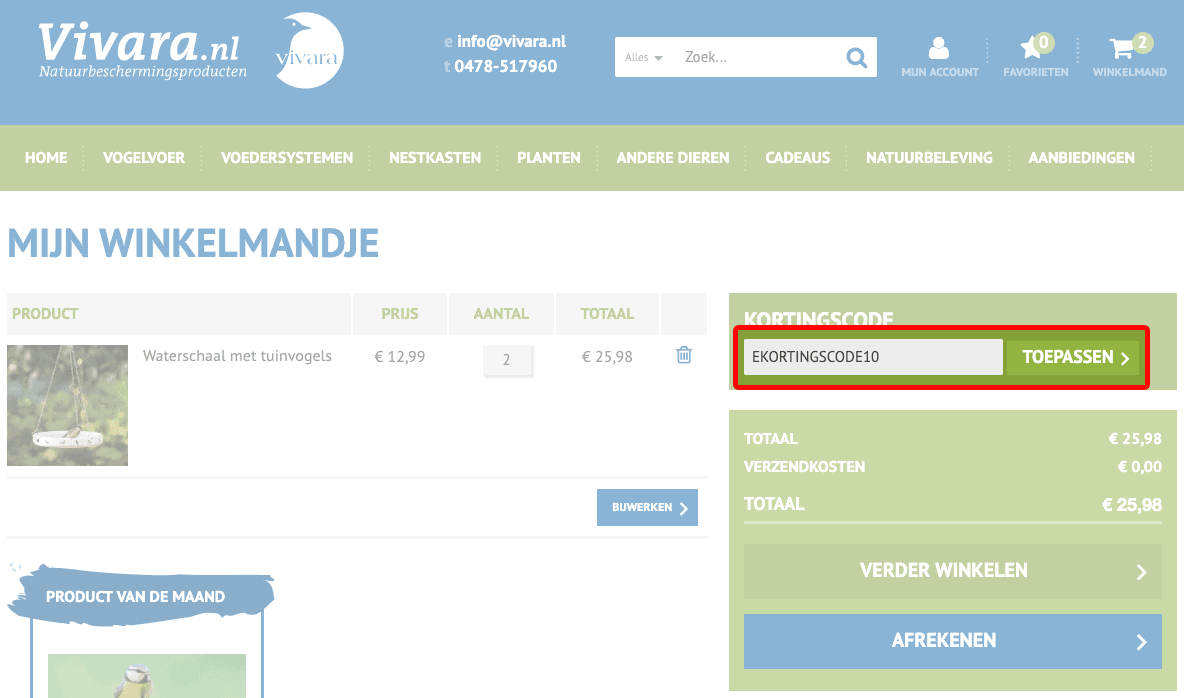Click the Product van de Maand banner
The image size is (1184, 698).
140,596
